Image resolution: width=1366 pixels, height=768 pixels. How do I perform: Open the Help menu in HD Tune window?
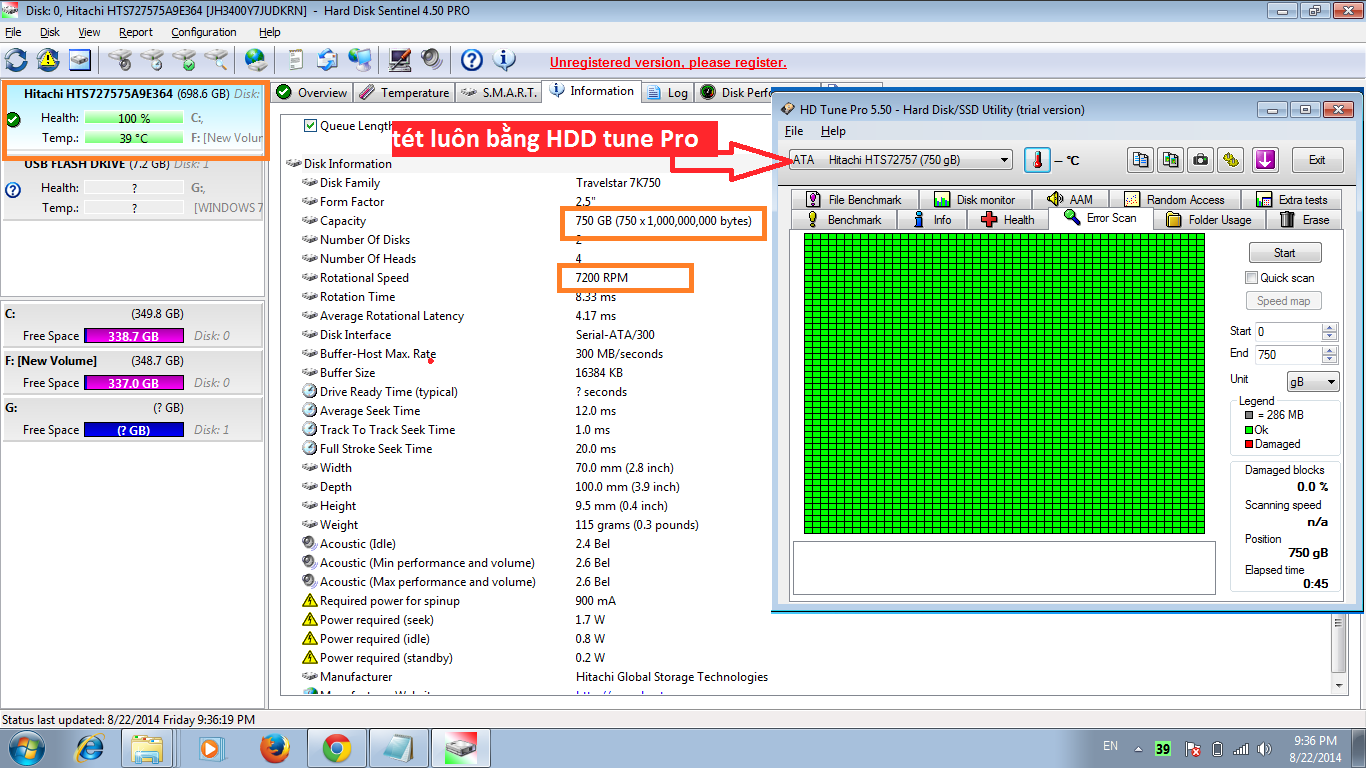[833, 131]
